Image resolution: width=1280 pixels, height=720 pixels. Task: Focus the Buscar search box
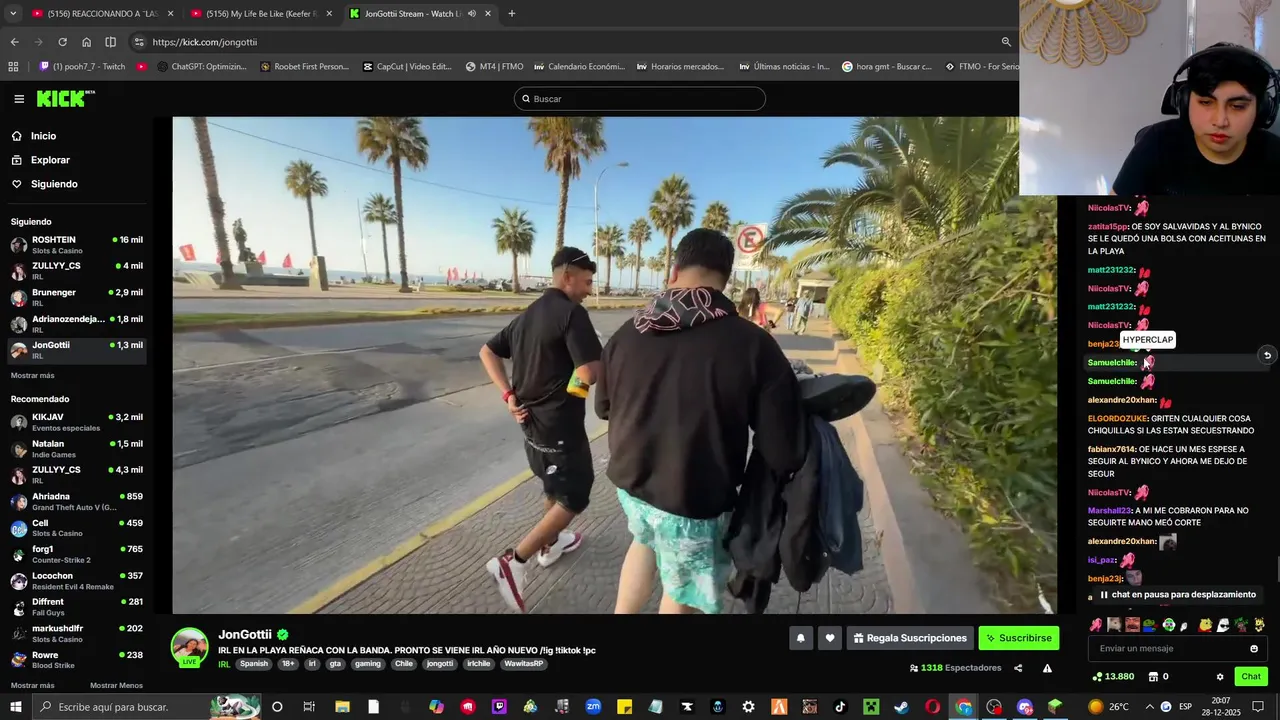tap(640, 99)
